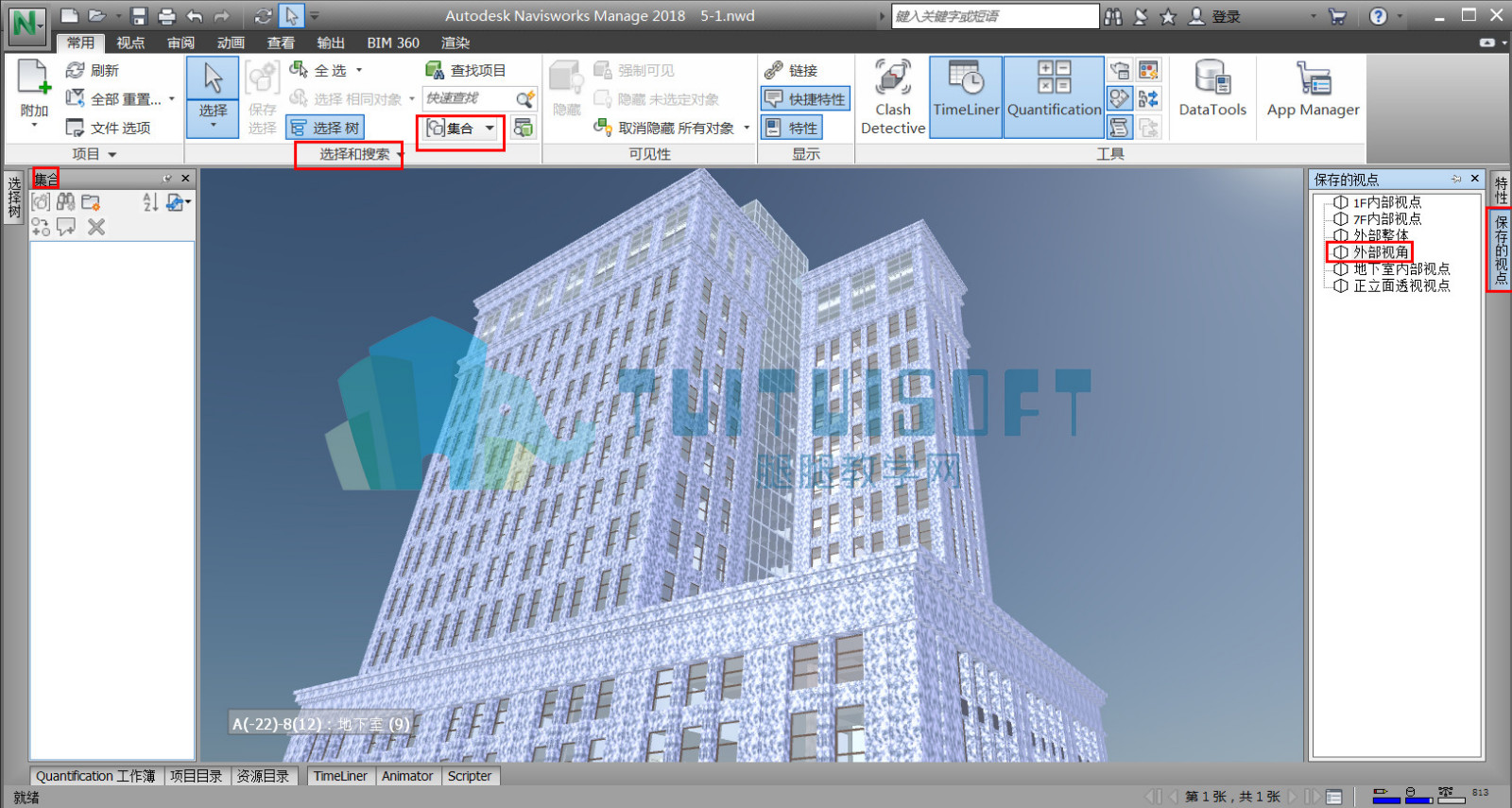Sort sets in the 集合 panel
1512x808 pixels.
(150, 201)
